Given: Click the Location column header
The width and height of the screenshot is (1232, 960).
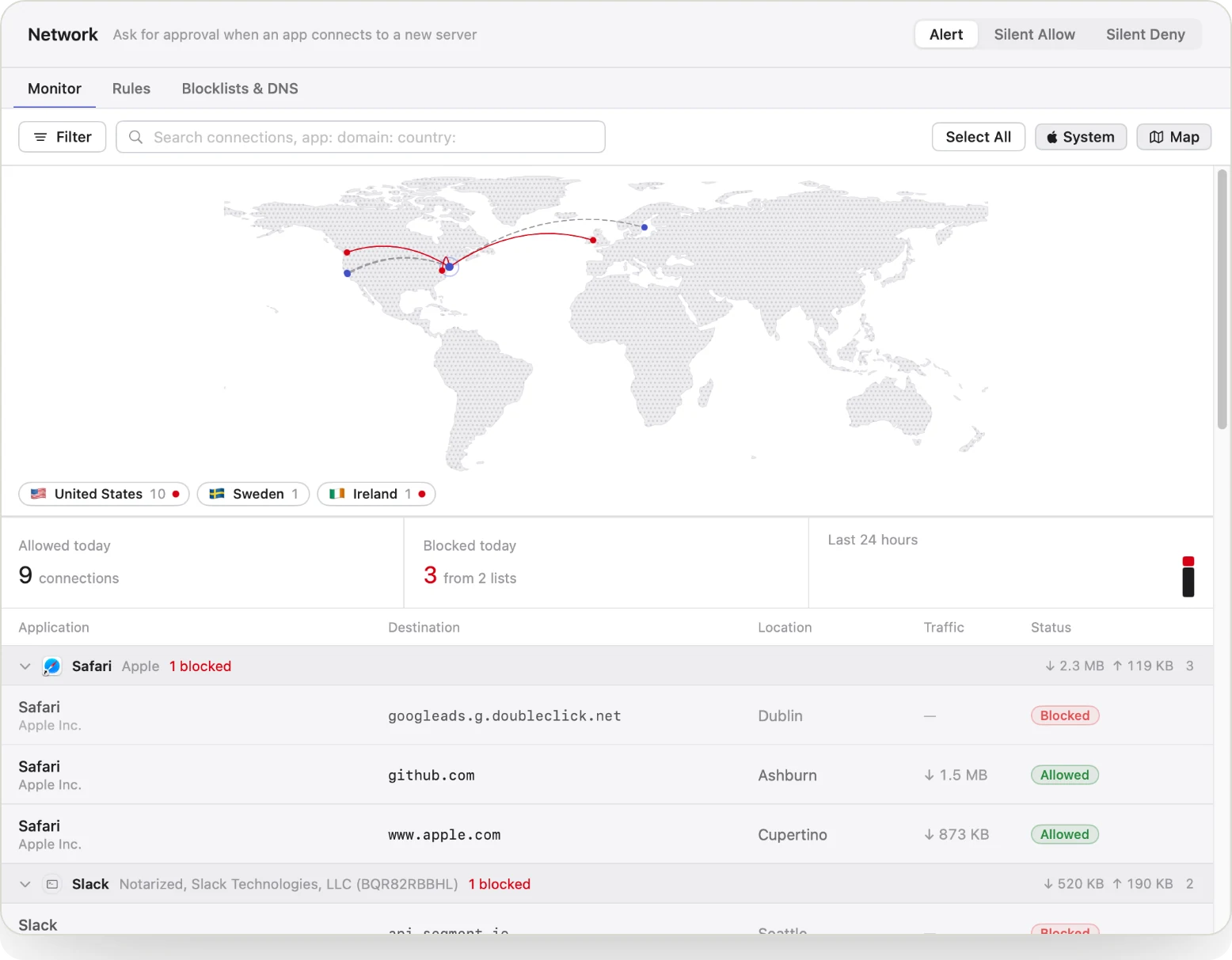Looking at the screenshot, I should [x=785, y=627].
